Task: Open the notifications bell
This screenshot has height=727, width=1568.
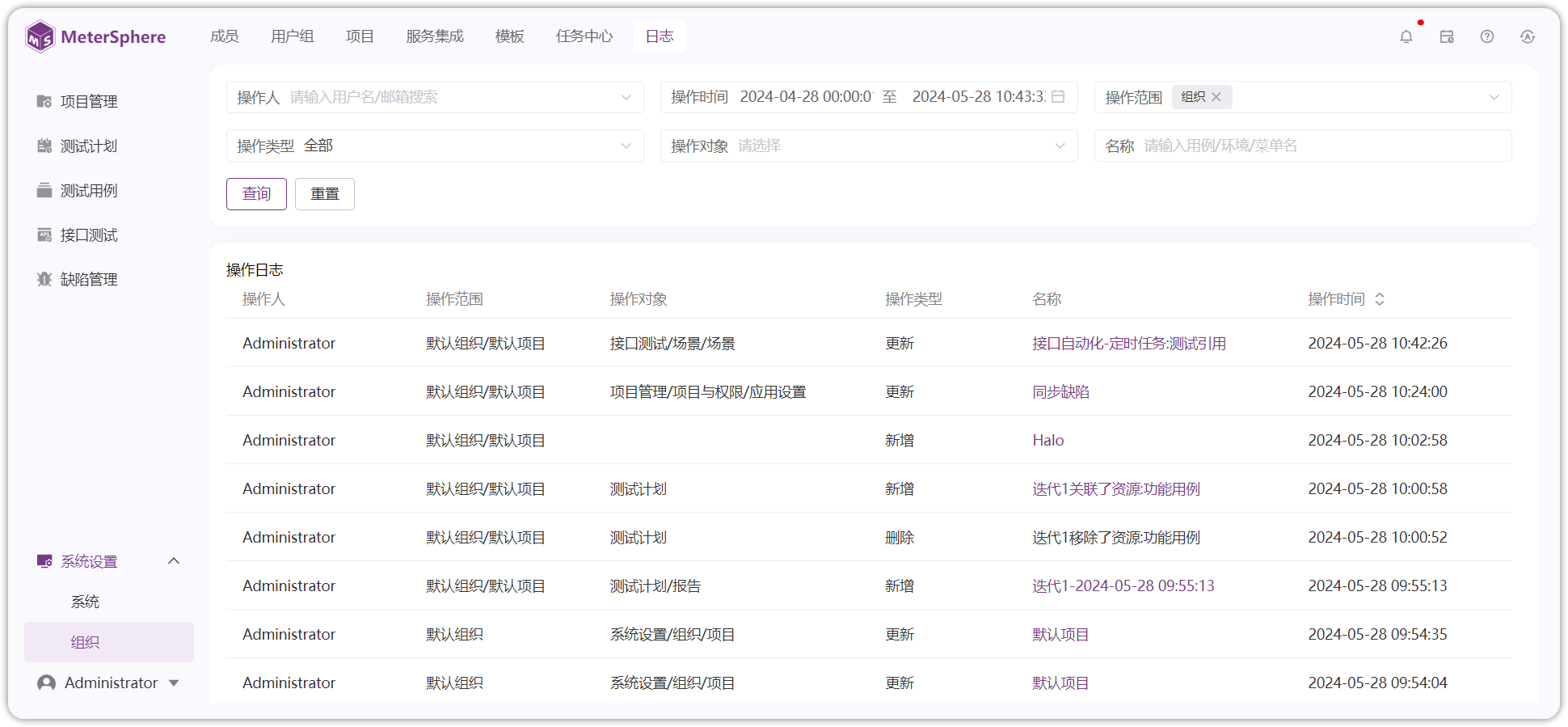Action: click(1406, 36)
